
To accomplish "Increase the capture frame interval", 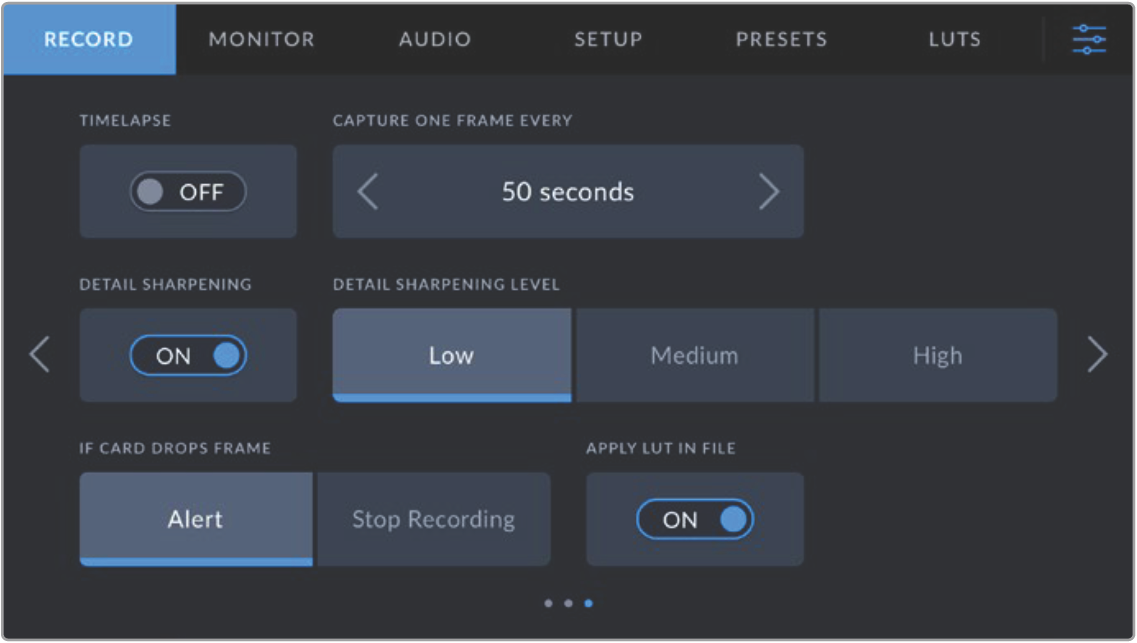I will tap(768, 191).
